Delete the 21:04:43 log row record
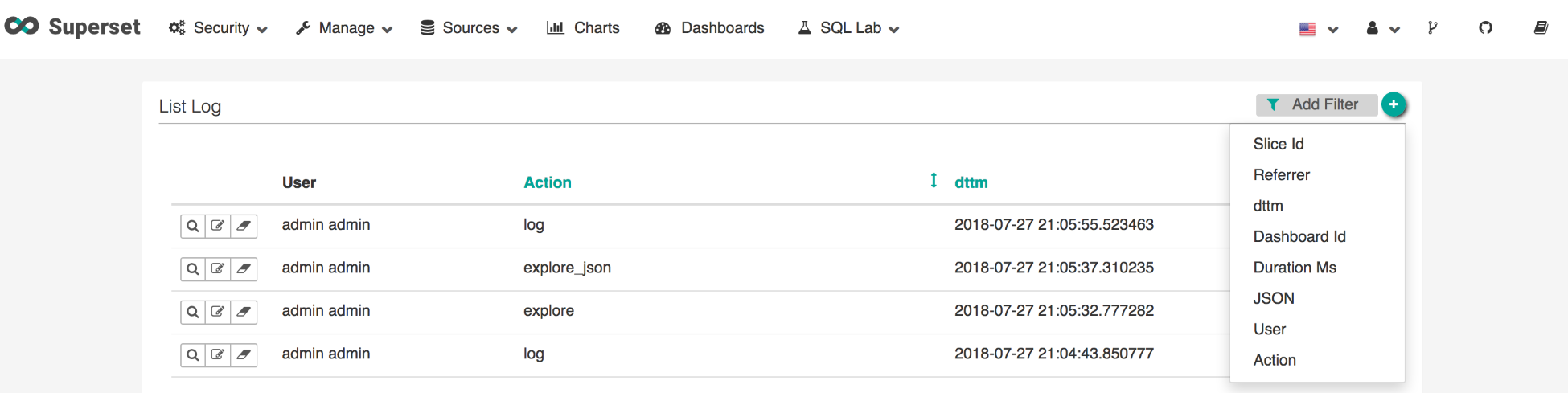Image resolution: width=1568 pixels, height=393 pixels. [x=244, y=354]
